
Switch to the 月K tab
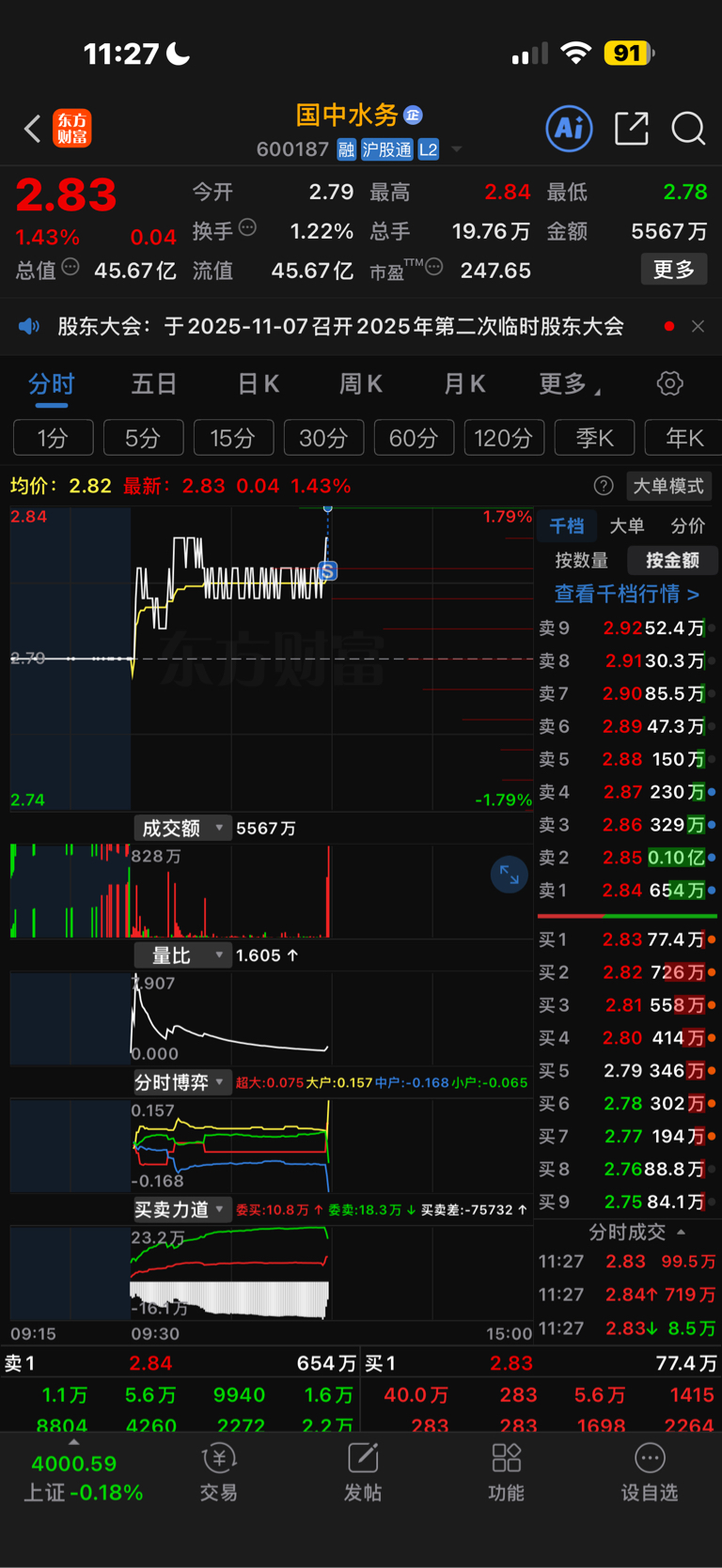(x=464, y=384)
